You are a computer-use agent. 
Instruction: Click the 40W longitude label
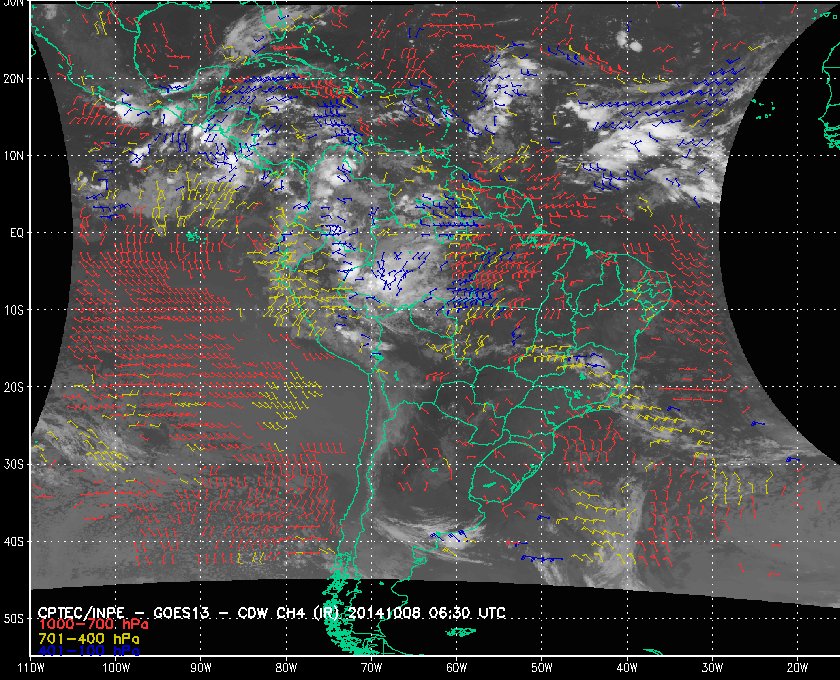pyautogui.click(x=627, y=668)
